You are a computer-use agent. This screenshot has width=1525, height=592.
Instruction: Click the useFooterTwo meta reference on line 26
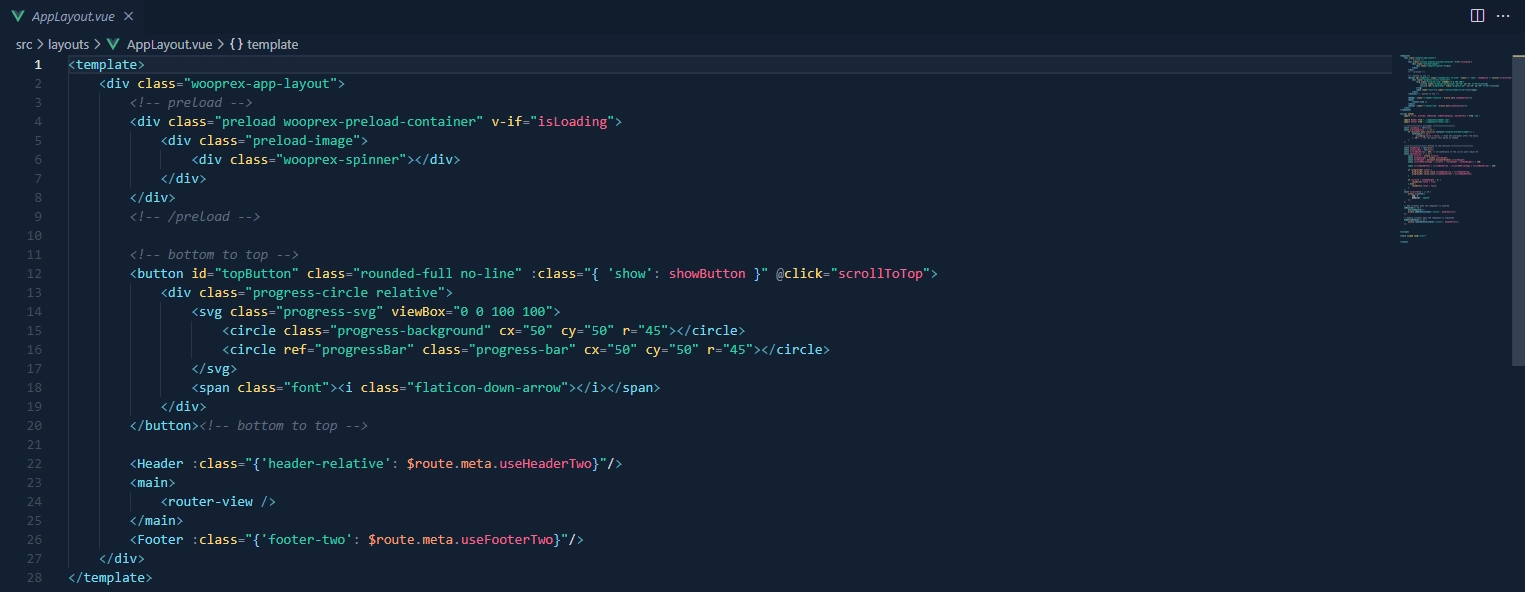(508, 539)
